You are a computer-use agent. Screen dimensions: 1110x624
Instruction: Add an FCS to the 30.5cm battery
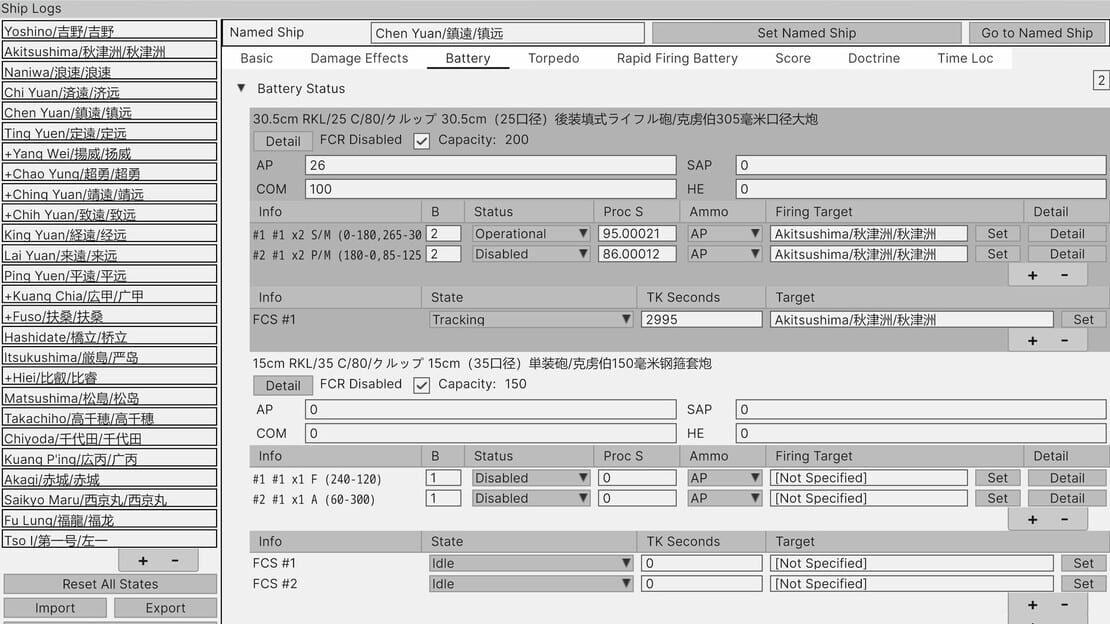click(x=1032, y=341)
